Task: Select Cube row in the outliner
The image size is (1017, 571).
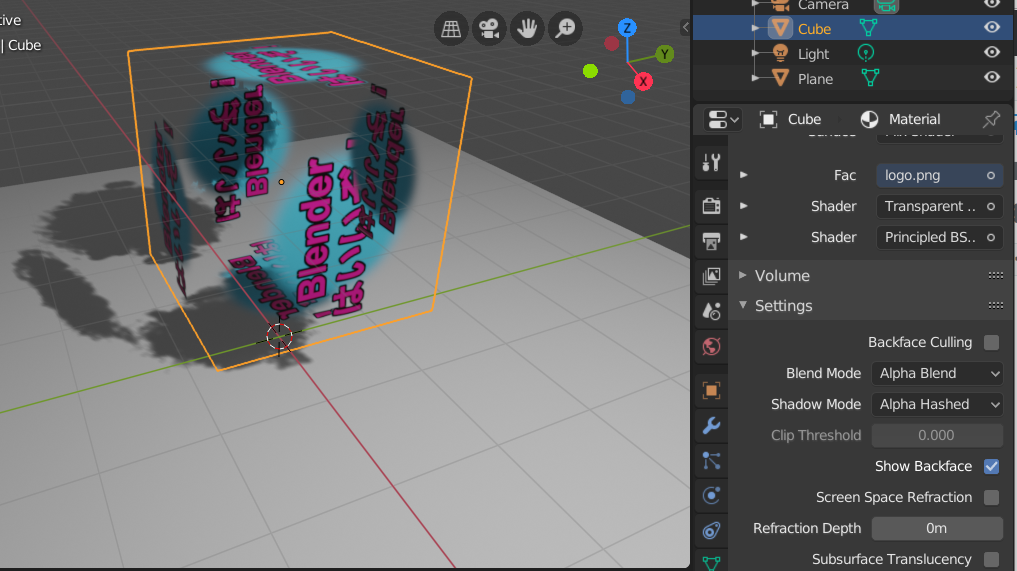Action: tap(852, 28)
